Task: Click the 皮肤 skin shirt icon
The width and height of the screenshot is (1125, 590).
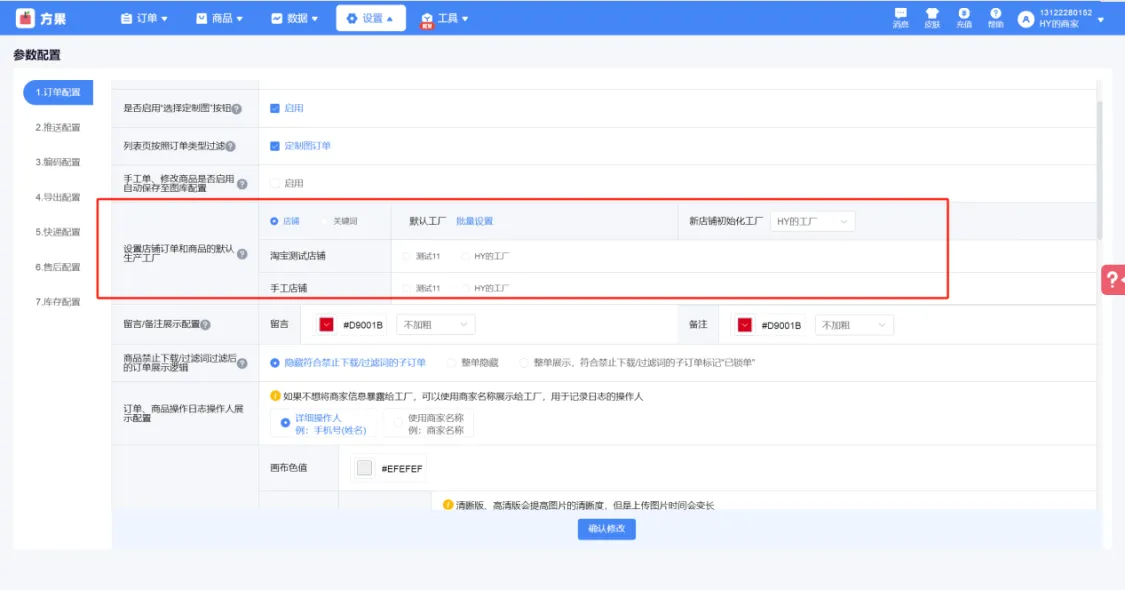Action: 932,15
